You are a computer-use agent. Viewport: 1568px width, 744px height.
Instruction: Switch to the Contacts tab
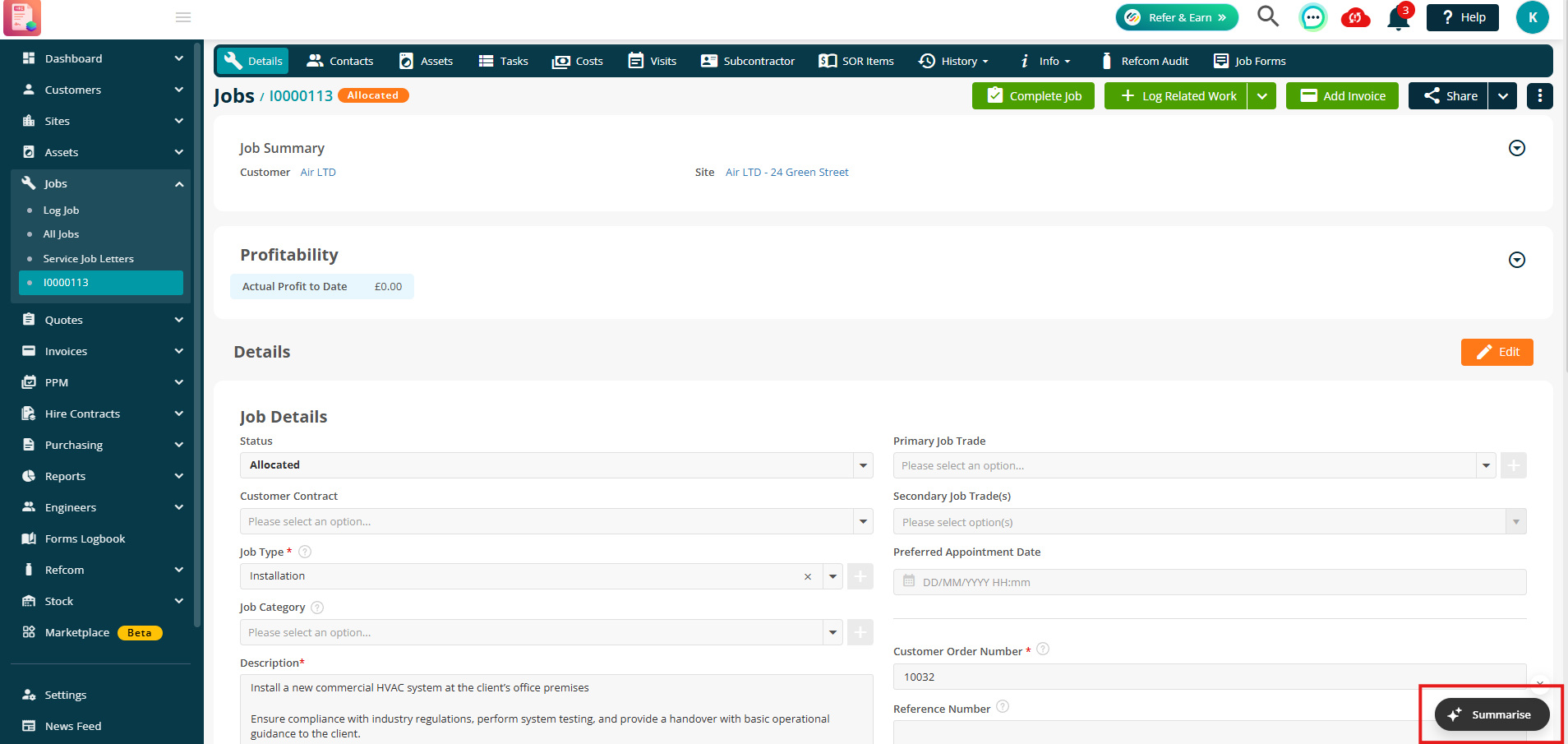[340, 61]
